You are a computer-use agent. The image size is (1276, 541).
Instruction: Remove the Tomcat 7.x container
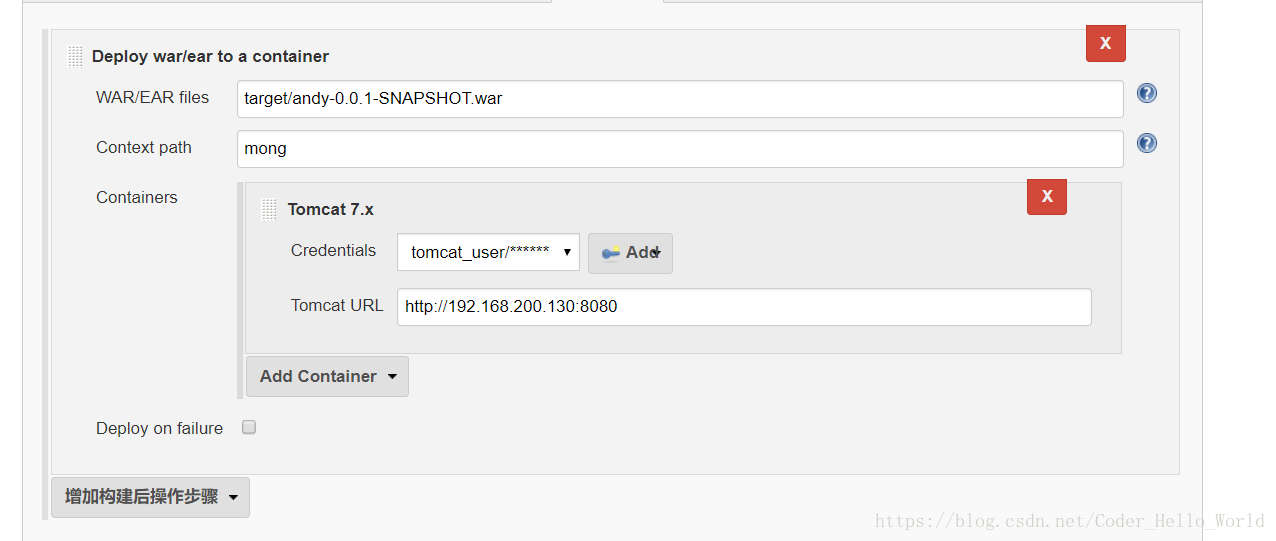click(1047, 196)
